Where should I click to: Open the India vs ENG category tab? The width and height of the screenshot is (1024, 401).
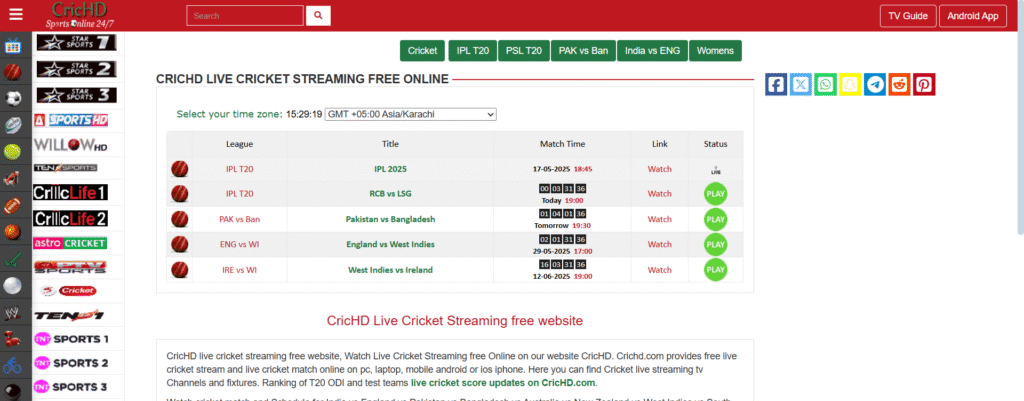tap(652, 51)
